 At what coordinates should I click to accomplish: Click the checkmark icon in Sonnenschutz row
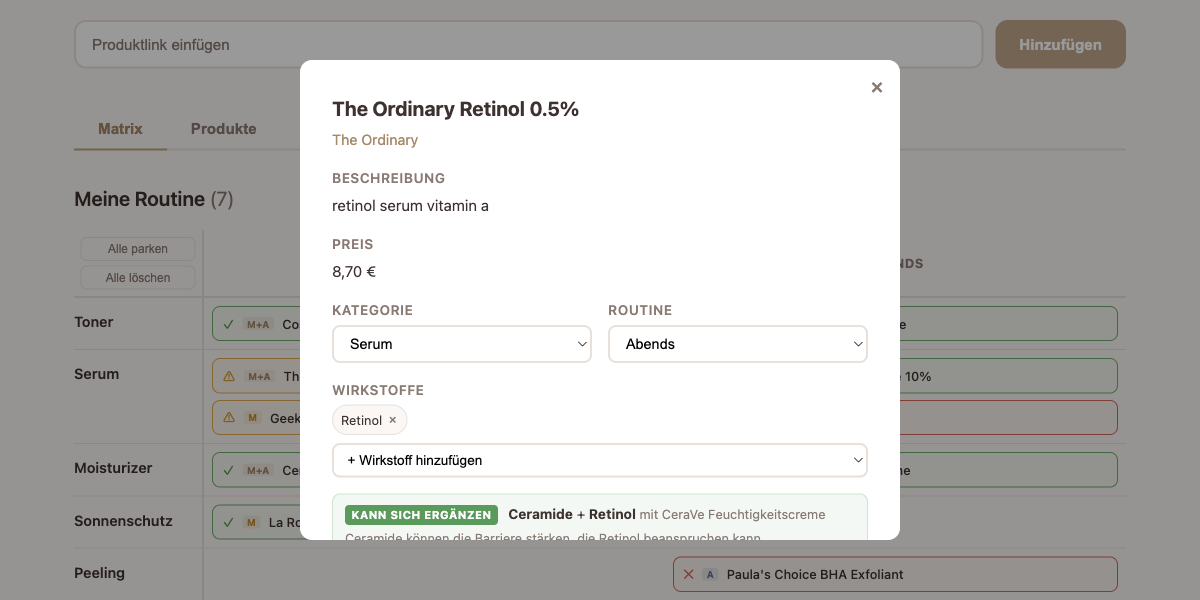pyautogui.click(x=229, y=522)
